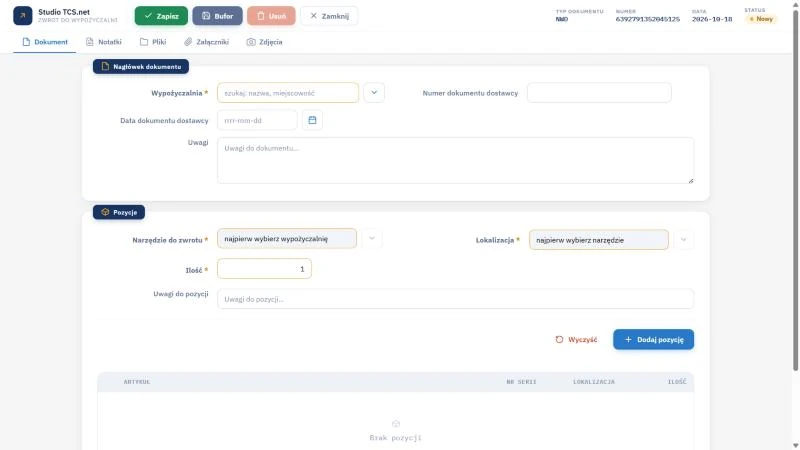
Task: Click the Nagłówek dokumentu section badge
Action: click(x=141, y=66)
